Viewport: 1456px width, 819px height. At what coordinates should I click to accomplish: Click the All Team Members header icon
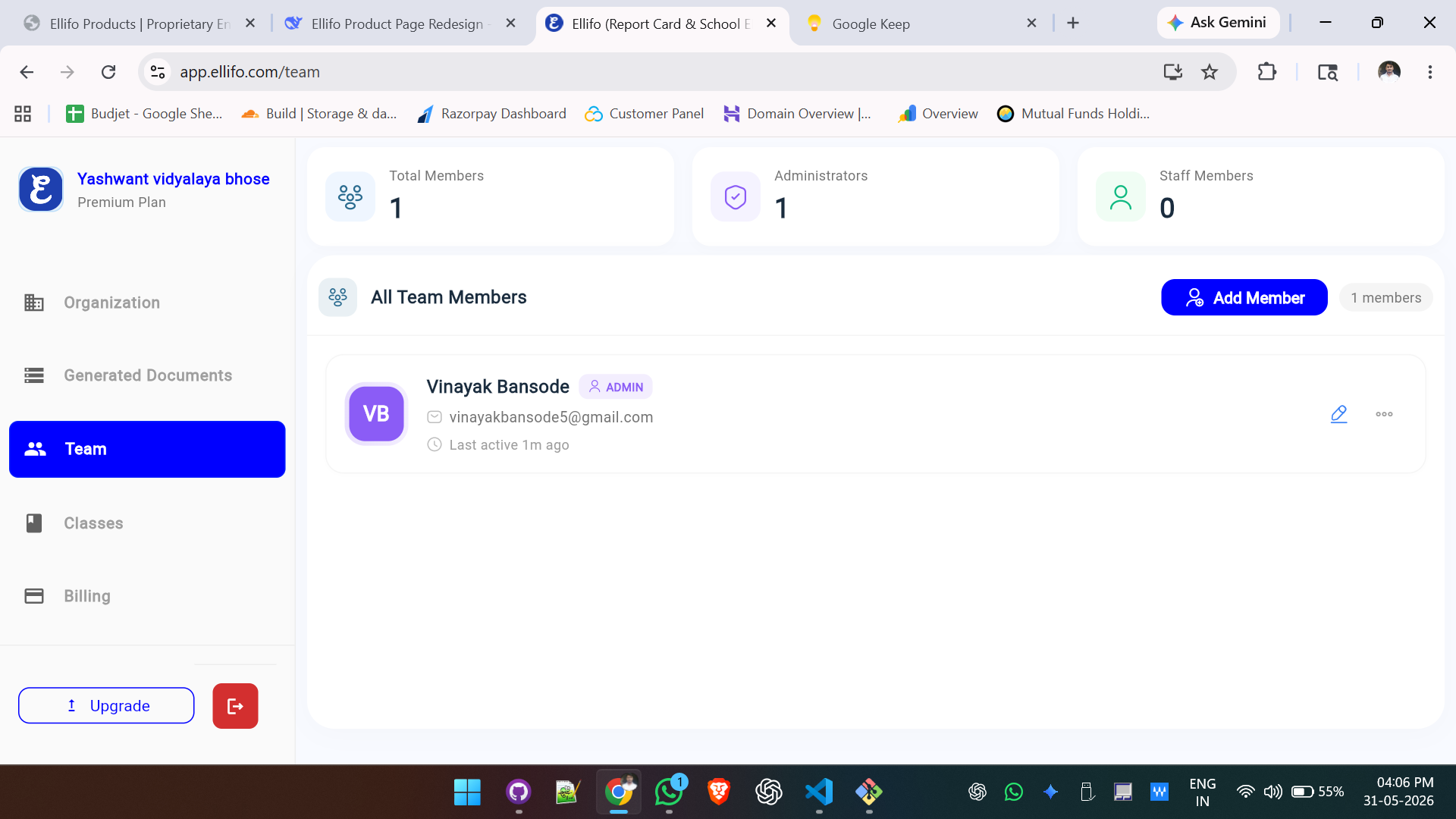click(x=337, y=297)
